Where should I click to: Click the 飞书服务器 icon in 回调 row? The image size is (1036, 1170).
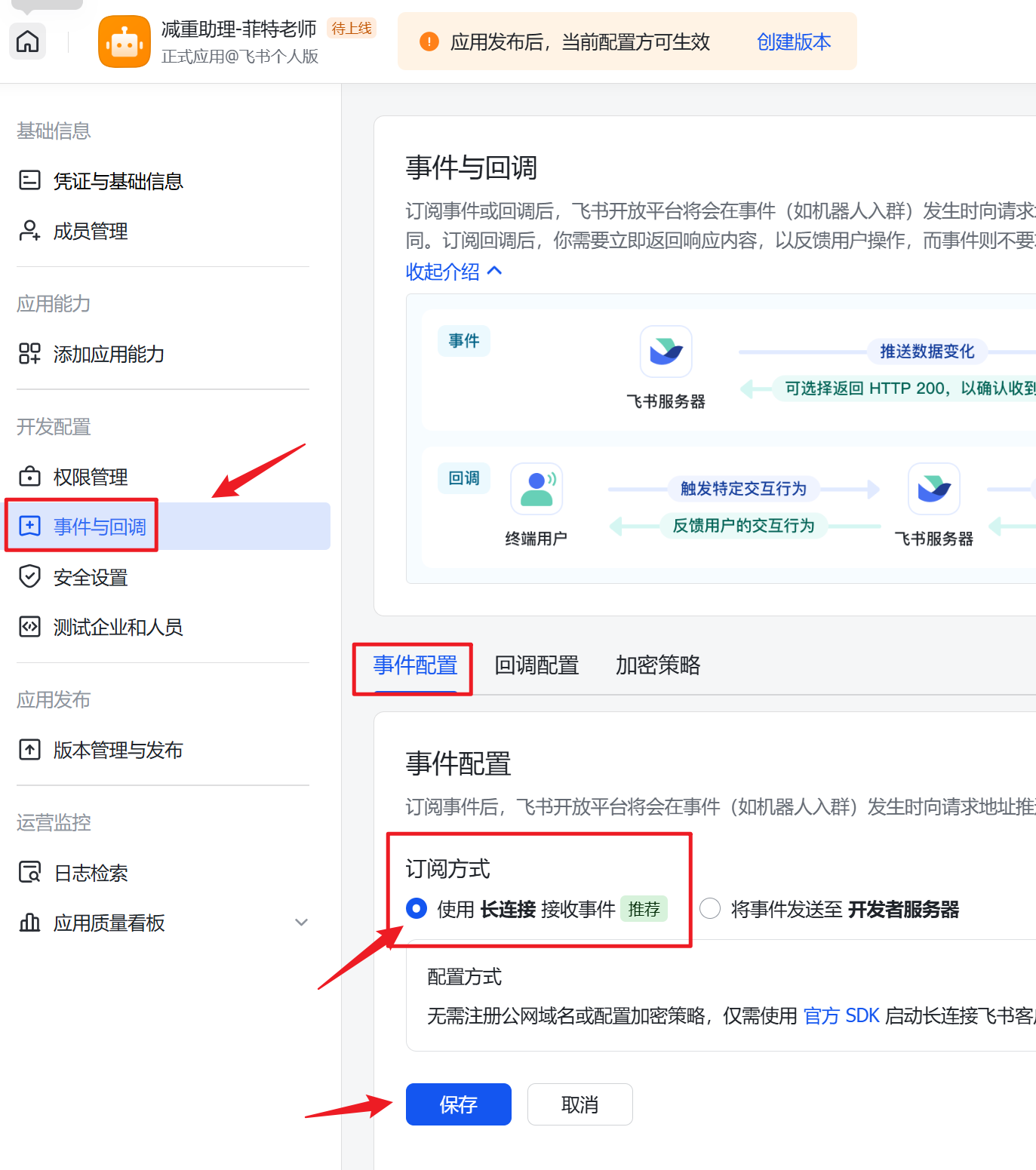point(933,489)
